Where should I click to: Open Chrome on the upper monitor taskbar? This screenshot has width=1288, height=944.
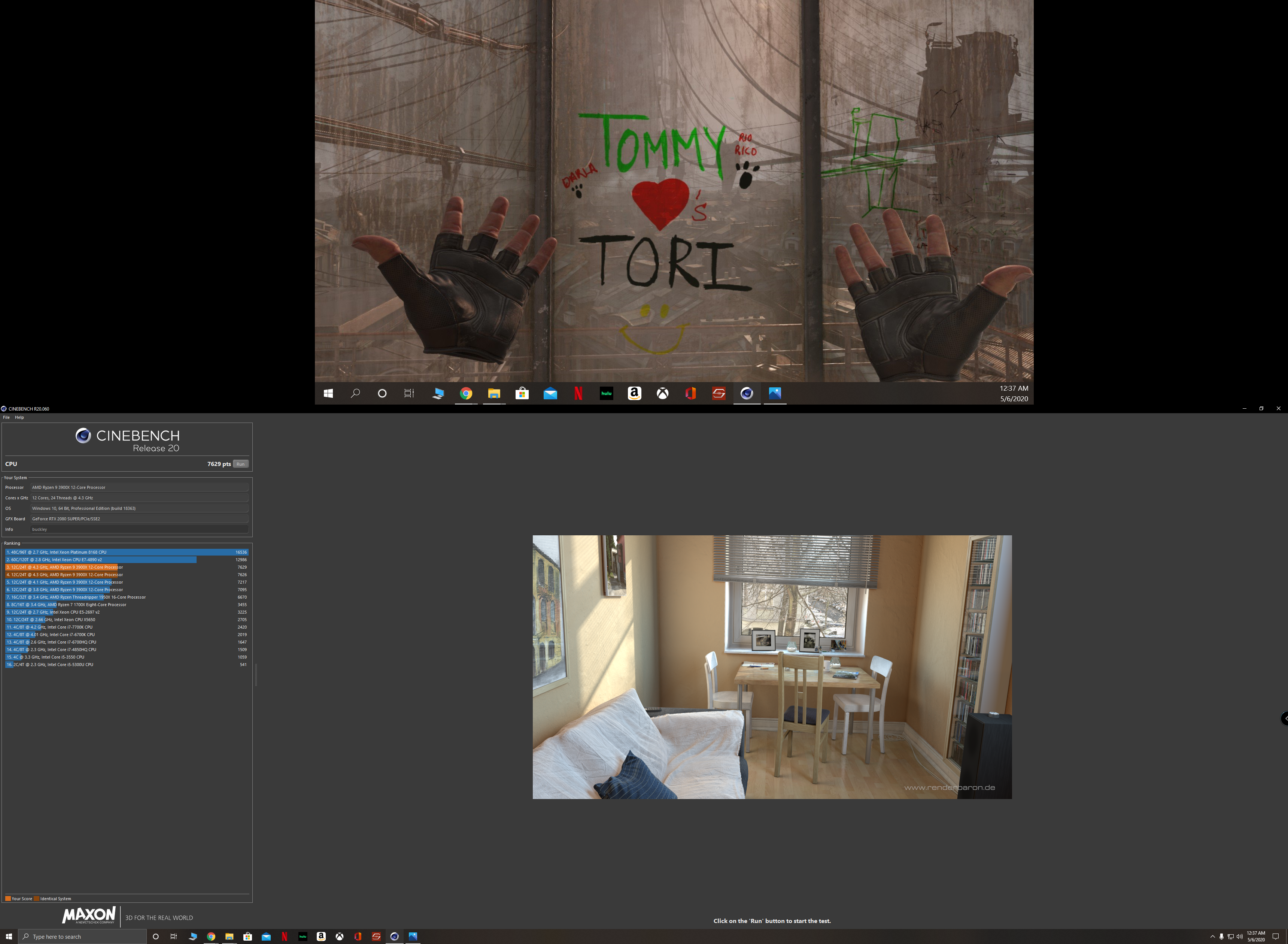(x=466, y=393)
